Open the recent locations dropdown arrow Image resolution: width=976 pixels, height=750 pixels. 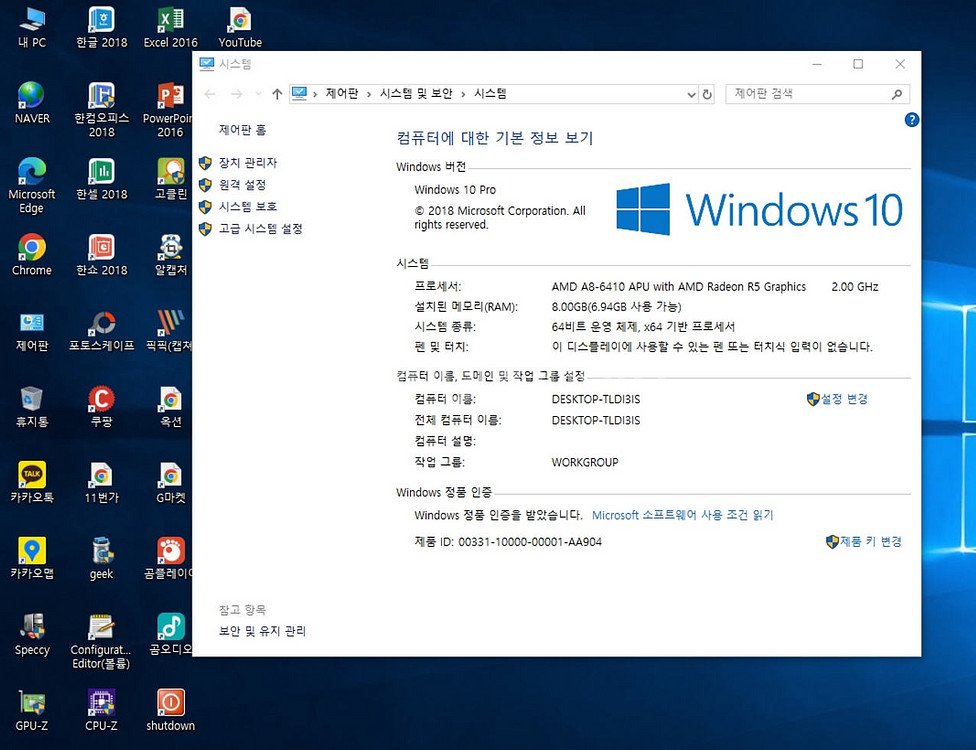[258, 94]
